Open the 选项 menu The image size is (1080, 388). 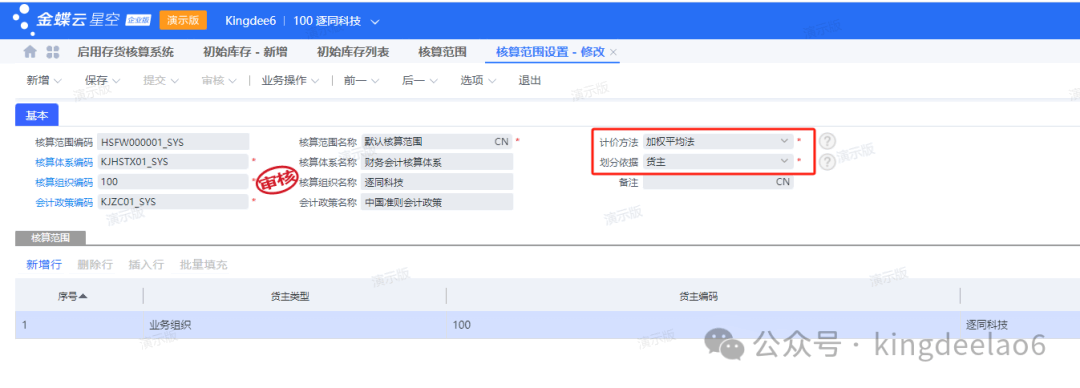click(x=478, y=81)
